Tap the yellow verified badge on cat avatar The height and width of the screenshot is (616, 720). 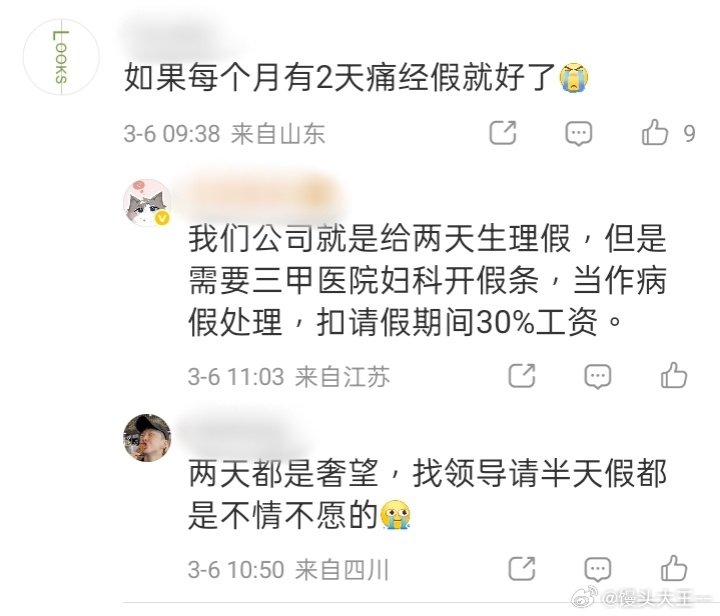coord(162,218)
